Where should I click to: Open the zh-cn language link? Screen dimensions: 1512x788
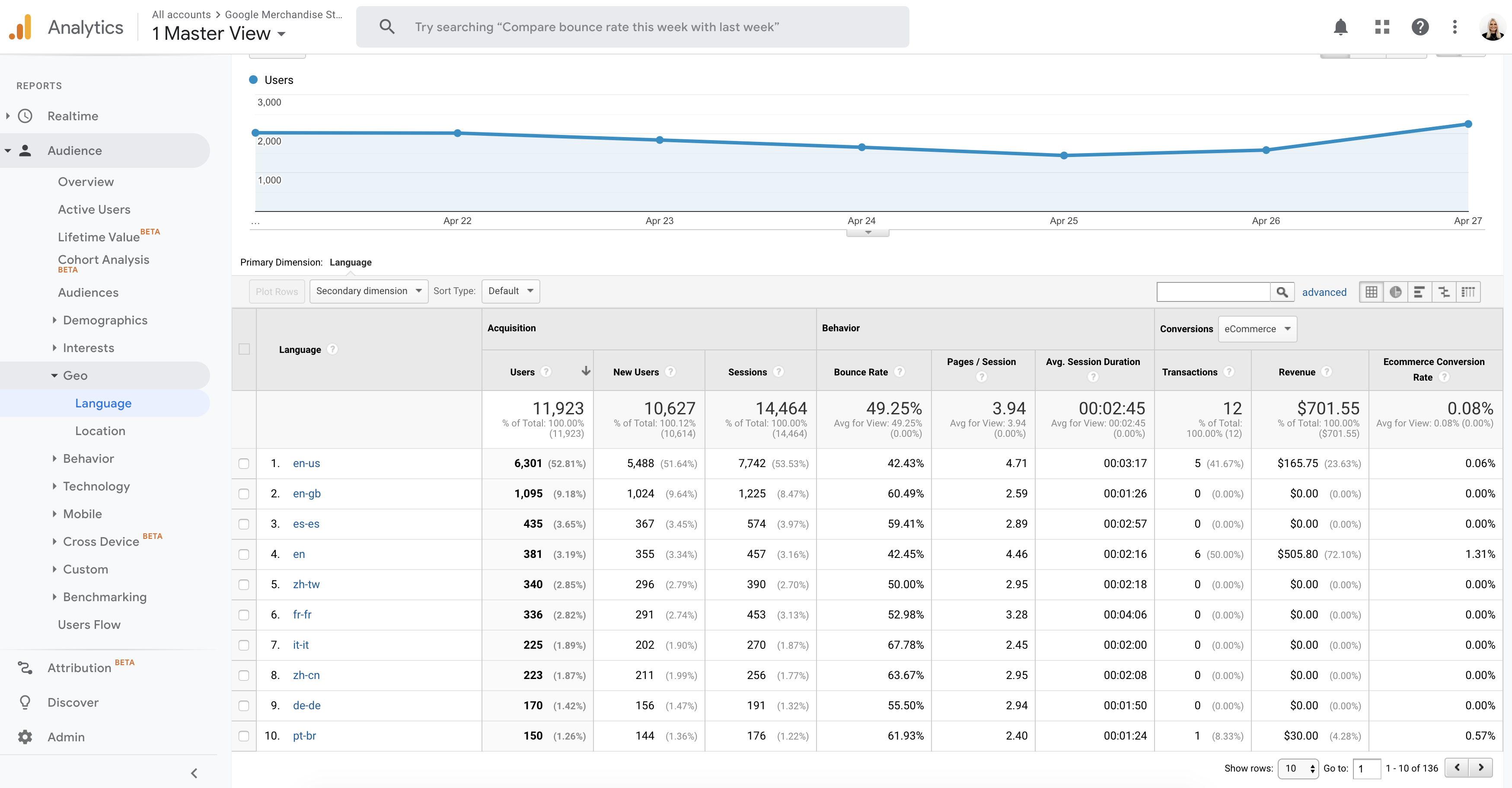pos(306,675)
